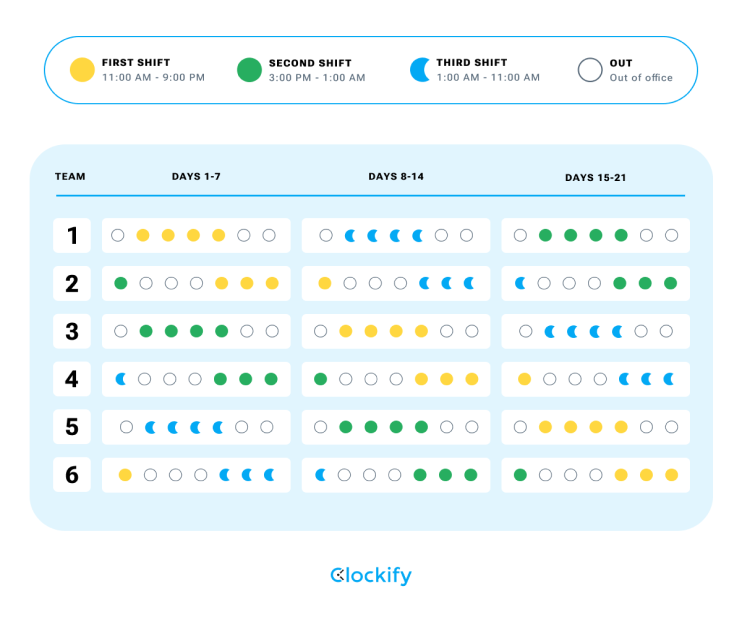Select Team 1 number box
Screen dimensions: 742x622
72,235
